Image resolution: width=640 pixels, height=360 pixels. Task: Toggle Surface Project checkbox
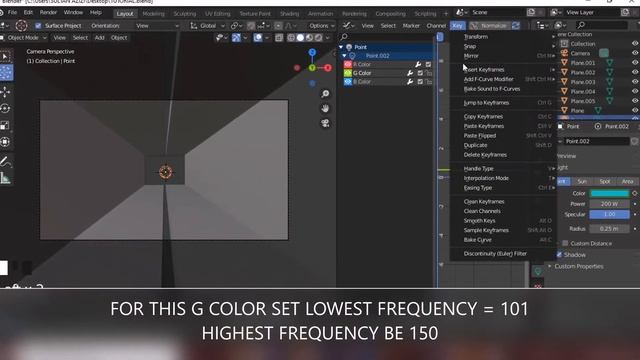pos(38,25)
